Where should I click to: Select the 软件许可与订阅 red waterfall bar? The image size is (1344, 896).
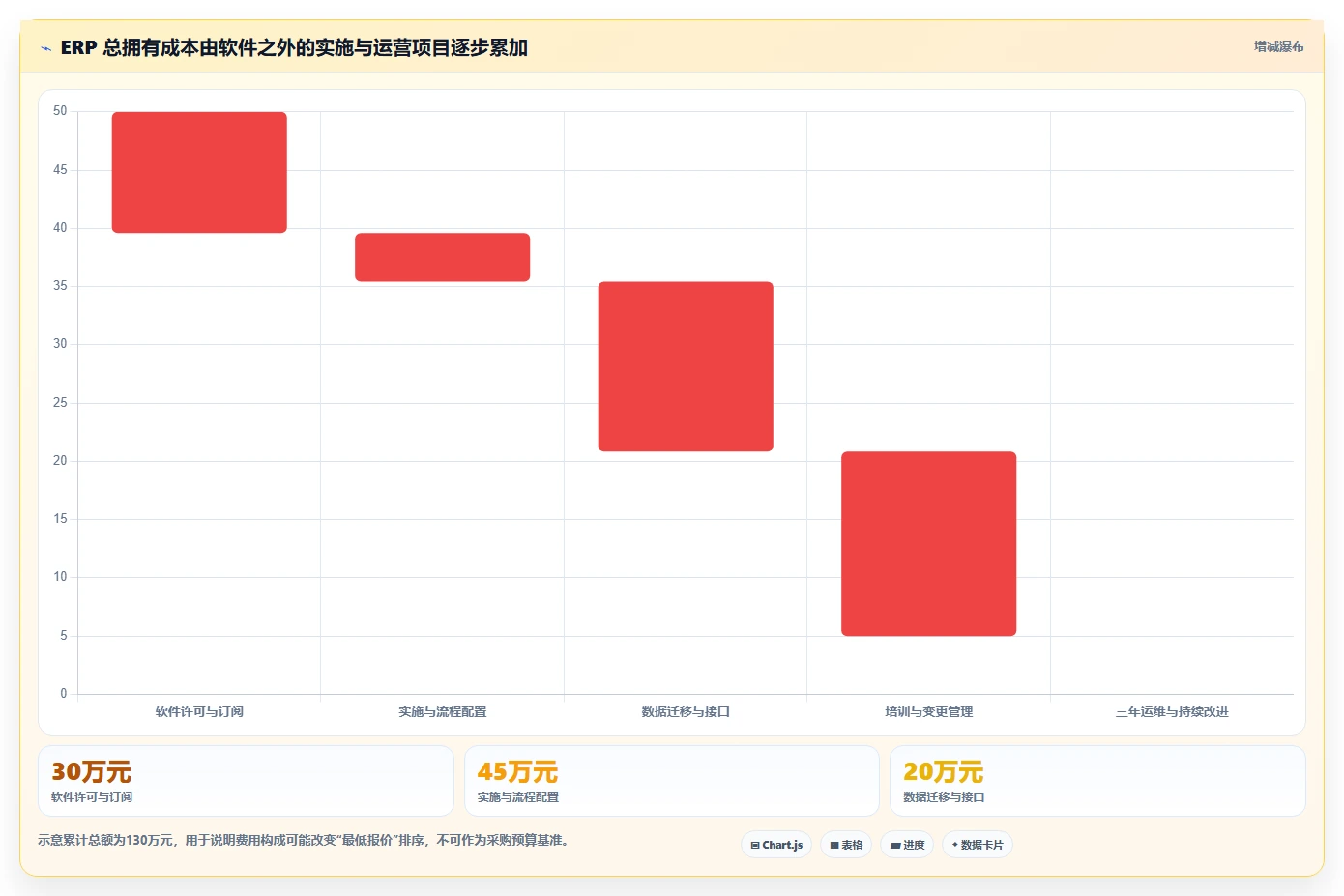pyautogui.click(x=199, y=172)
